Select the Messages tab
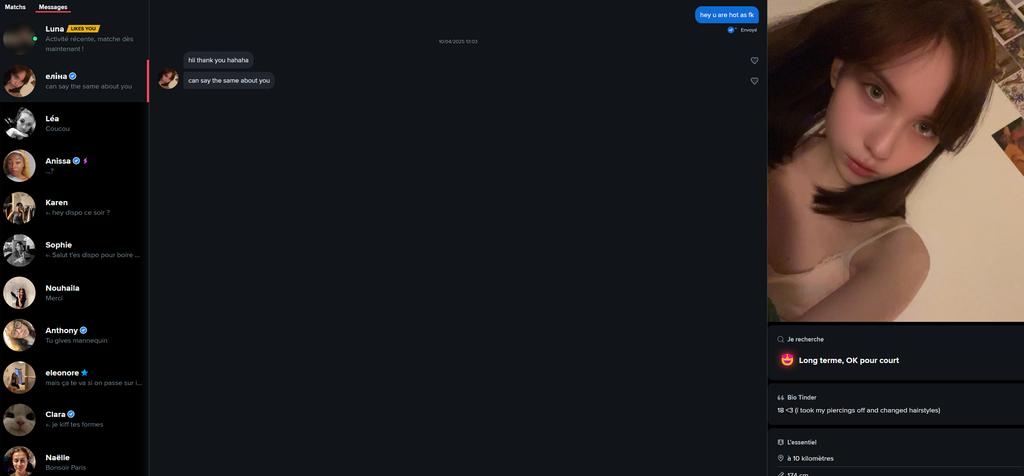This screenshot has height=476, width=1024. point(53,7)
